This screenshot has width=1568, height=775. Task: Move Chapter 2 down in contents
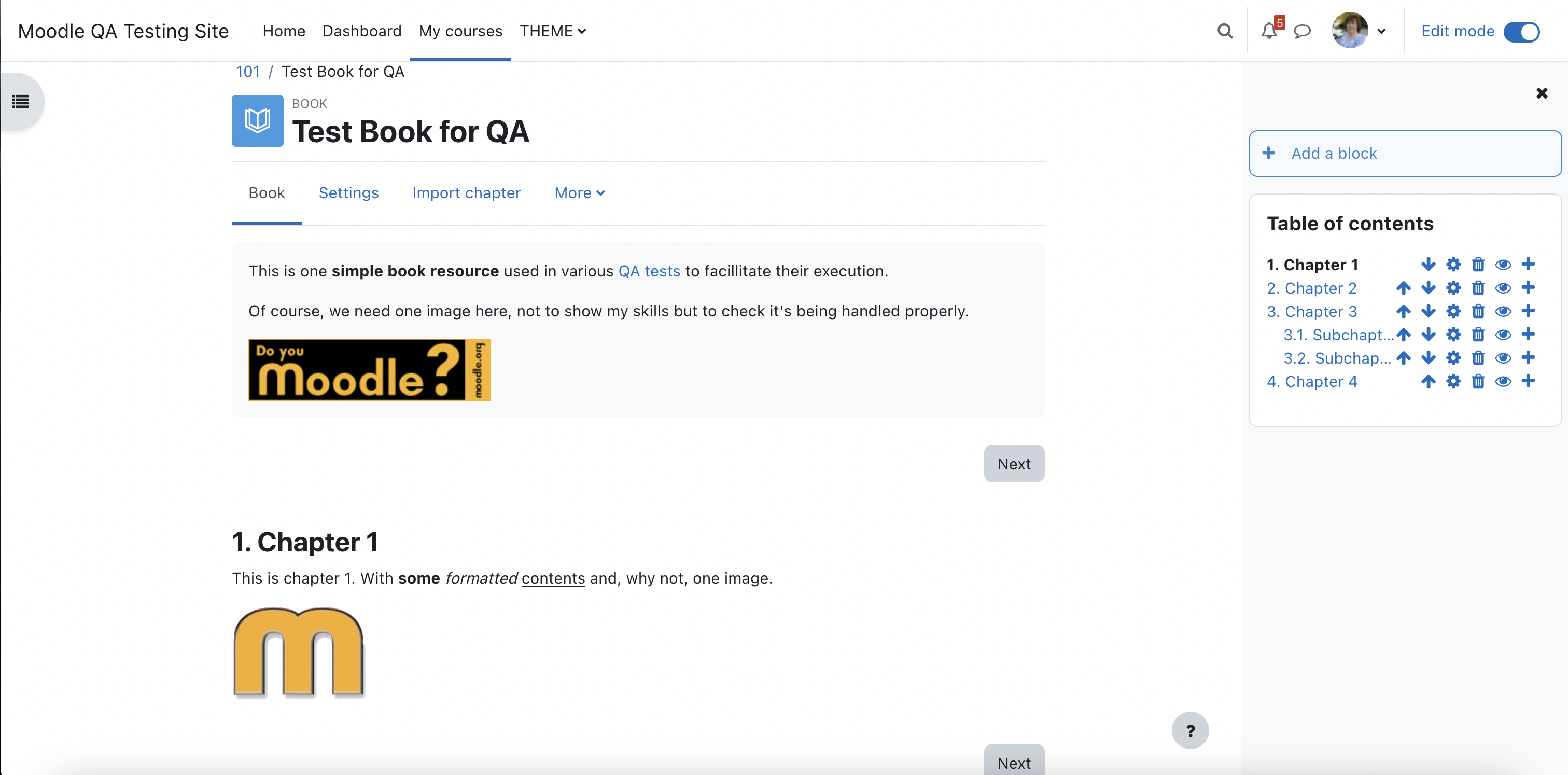click(x=1428, y=288)
